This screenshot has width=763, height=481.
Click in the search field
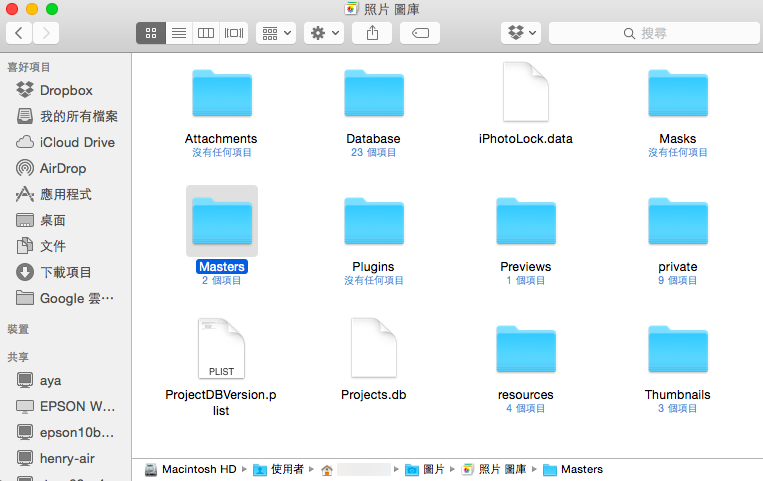654,33
